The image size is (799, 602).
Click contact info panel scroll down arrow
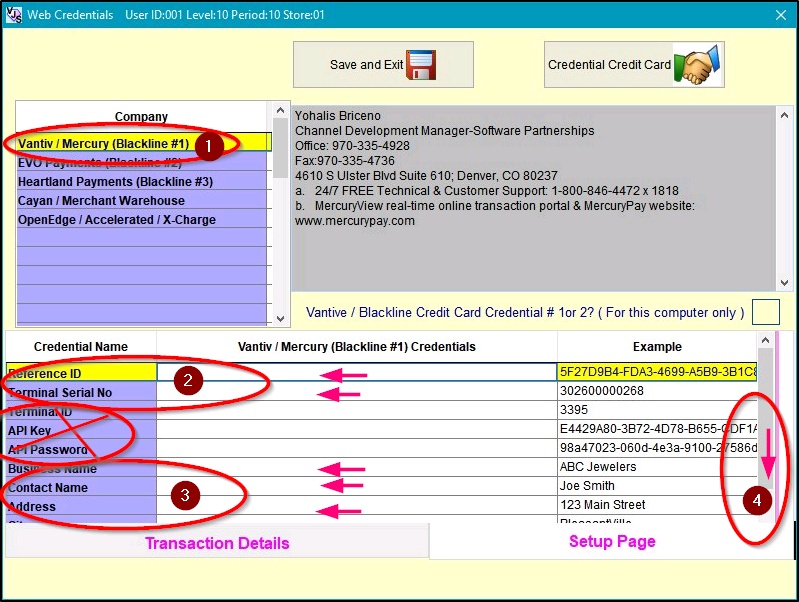point(784,282)
